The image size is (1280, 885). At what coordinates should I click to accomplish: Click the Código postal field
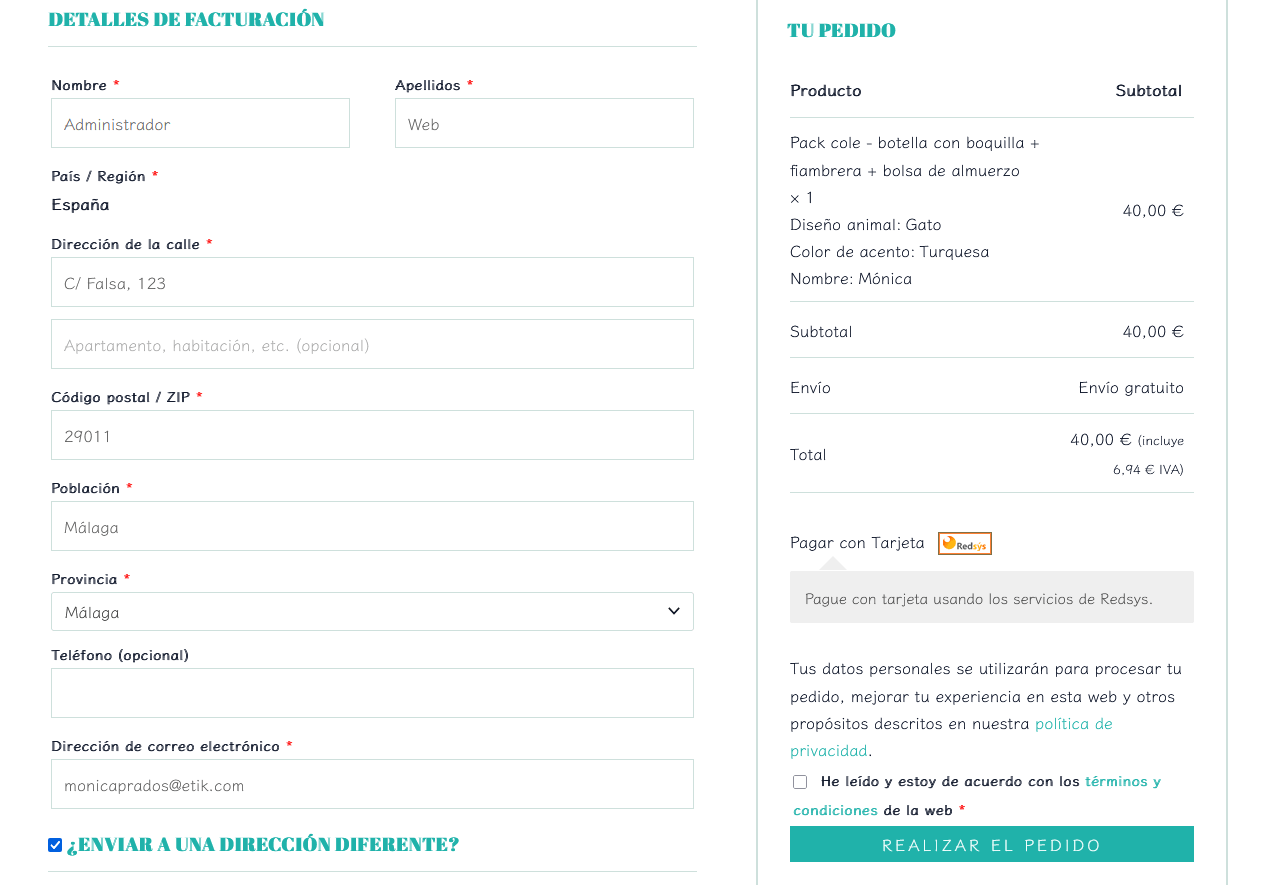372,436
